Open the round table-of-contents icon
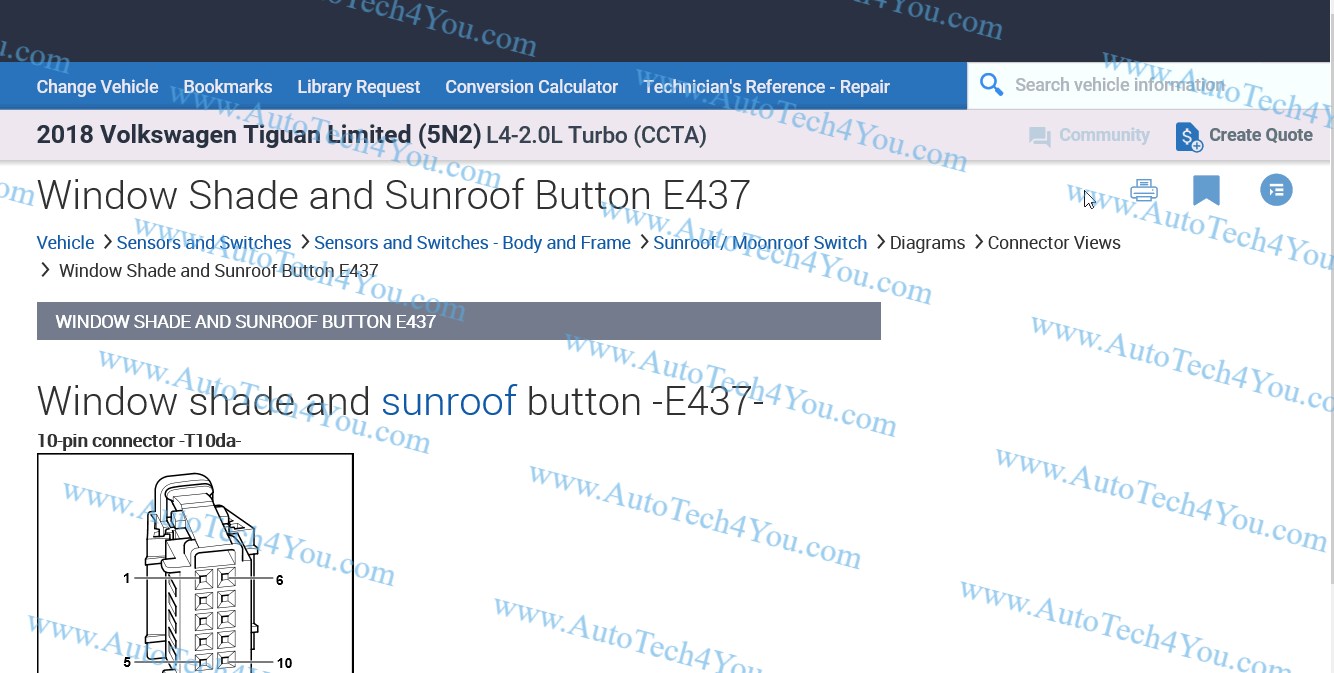The height and width of the screenshot is (673, 1334). point(1276,190)
